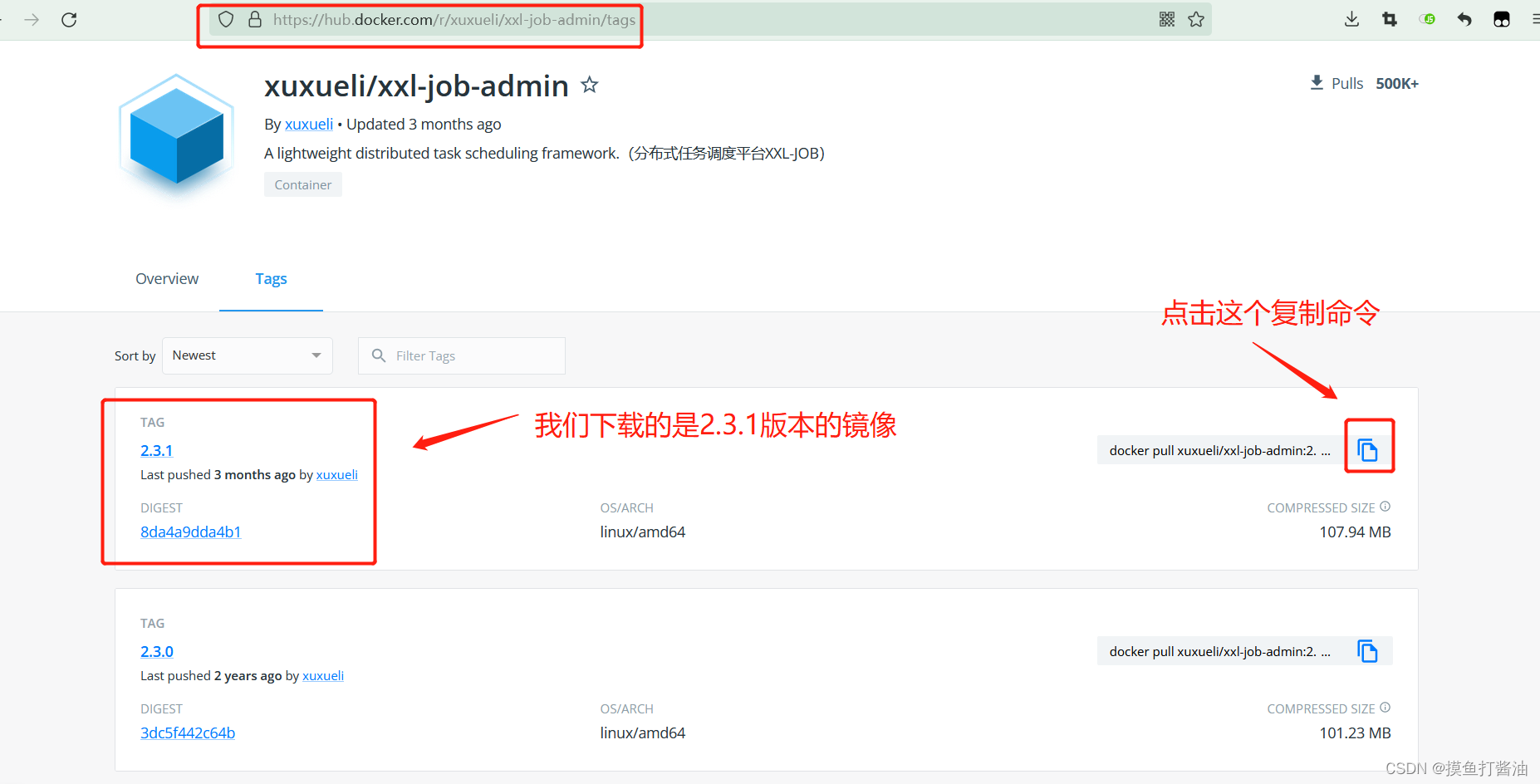Click the padlock site info icon
This screenshot has width=1540, height=784.
pos(255,19)
